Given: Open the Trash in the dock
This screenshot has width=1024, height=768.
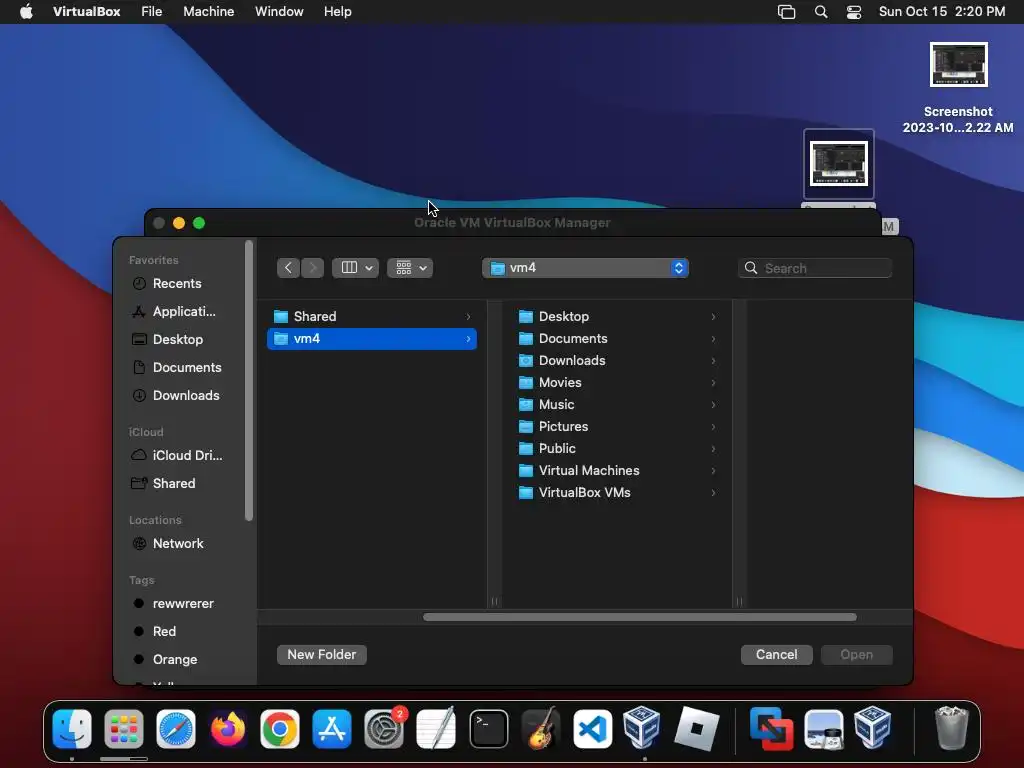Looking at the screenshot, I should (x=952, y=729).
